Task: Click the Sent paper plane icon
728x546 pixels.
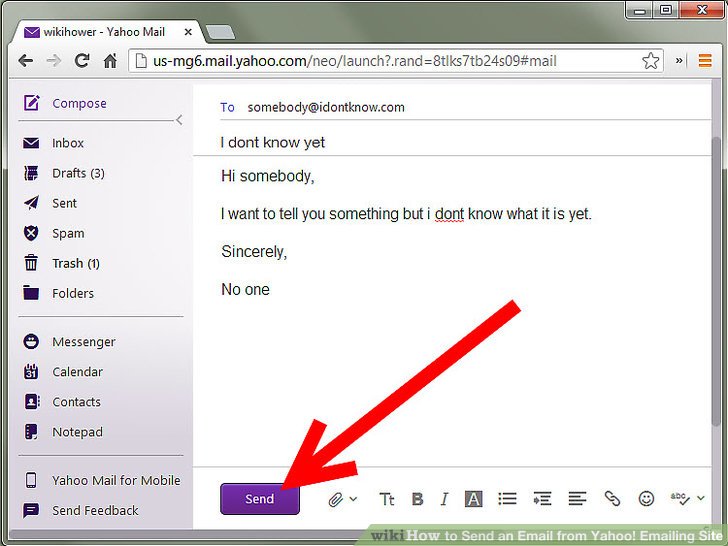Action: (x=31, y=203)
